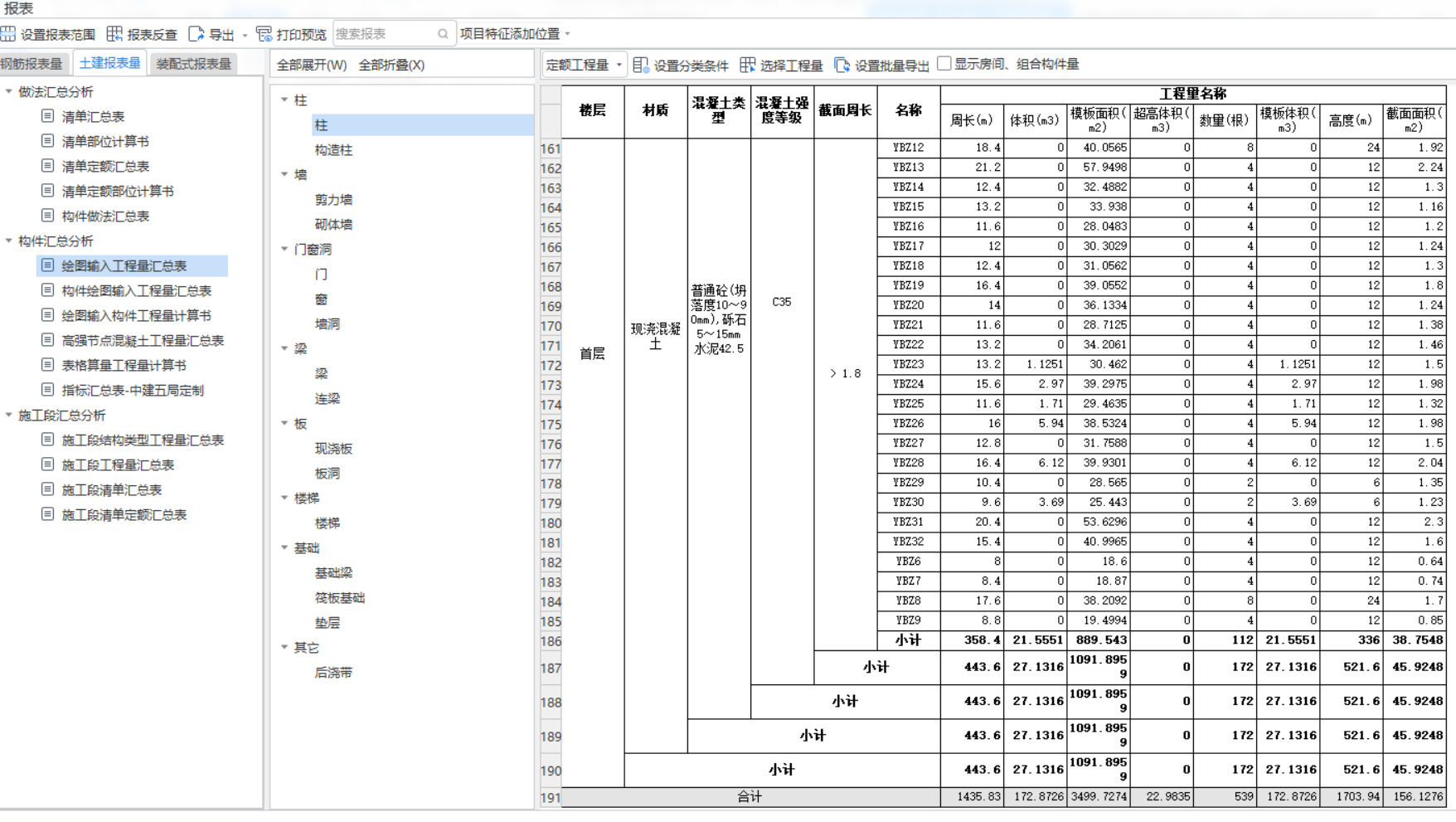Click the 模板面积(m2) column header

pos(1098,120)
